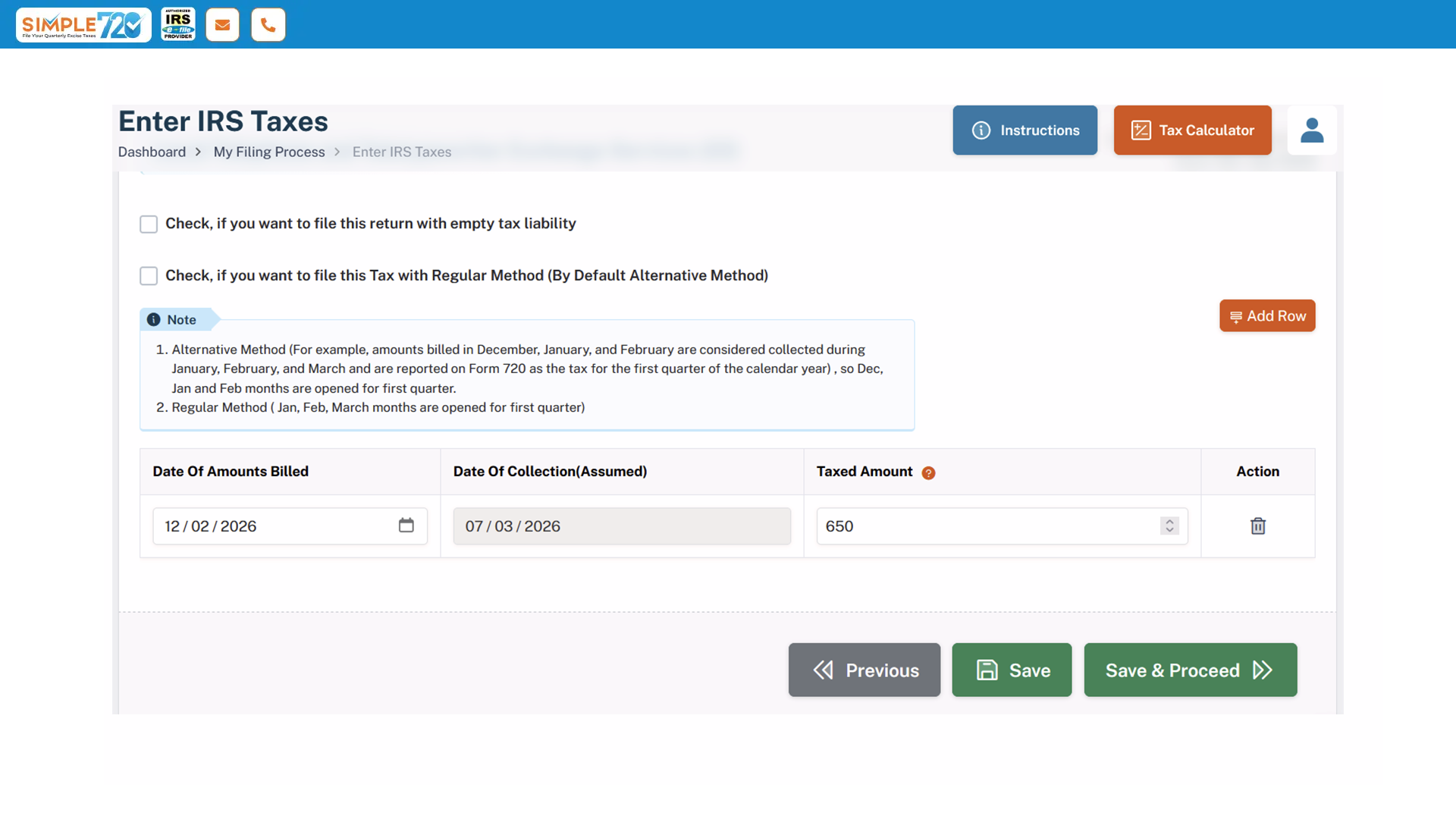Open the user profile icon
1456x819 pixels.
click(x=1312, y=130)
